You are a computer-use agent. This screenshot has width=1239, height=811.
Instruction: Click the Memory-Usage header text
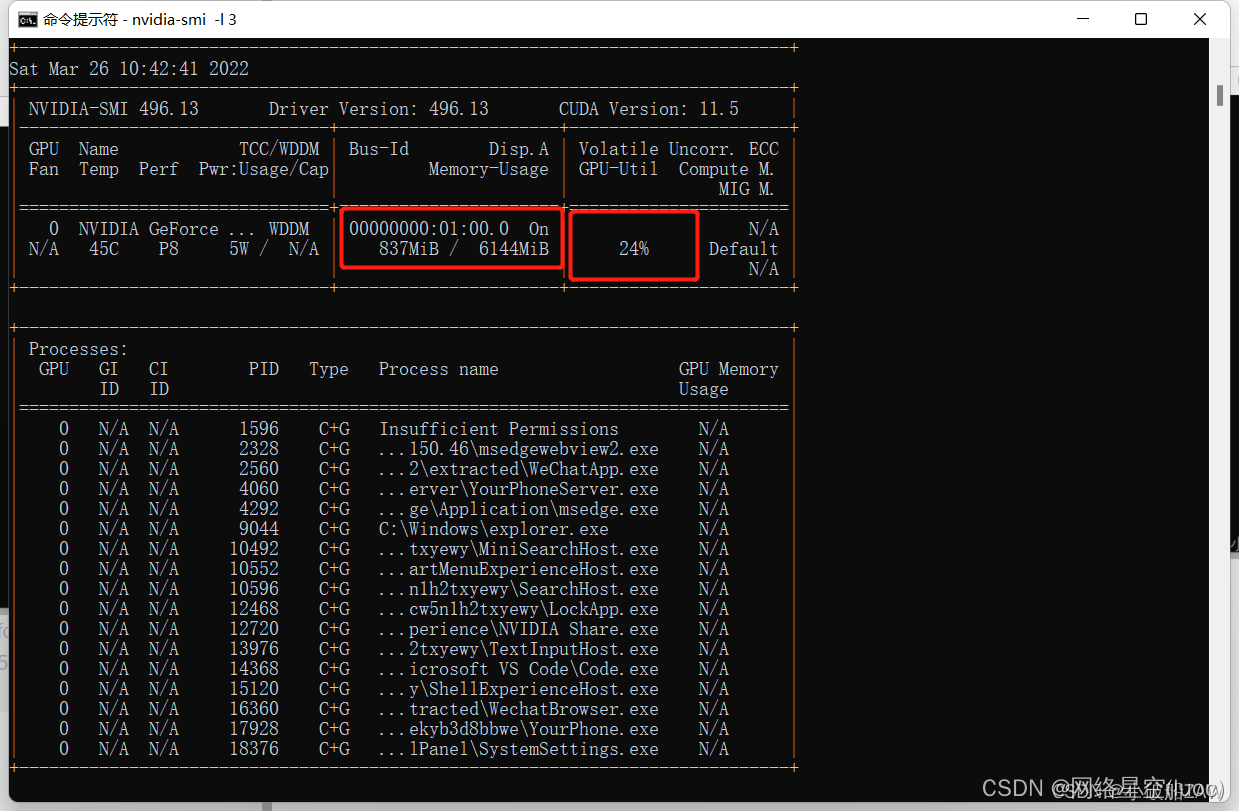click(489, 169)
